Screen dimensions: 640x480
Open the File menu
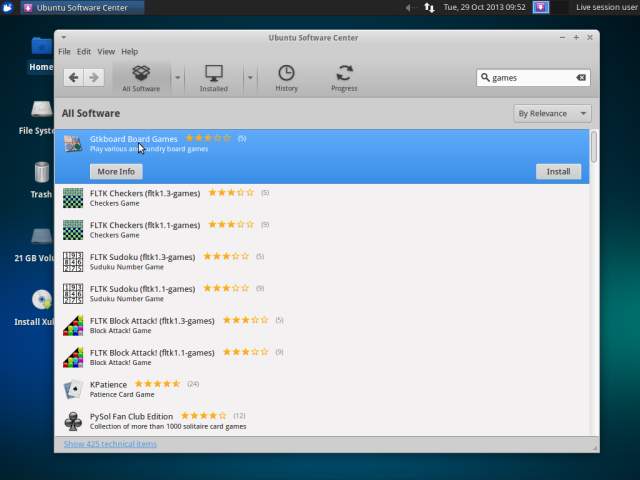64,51
